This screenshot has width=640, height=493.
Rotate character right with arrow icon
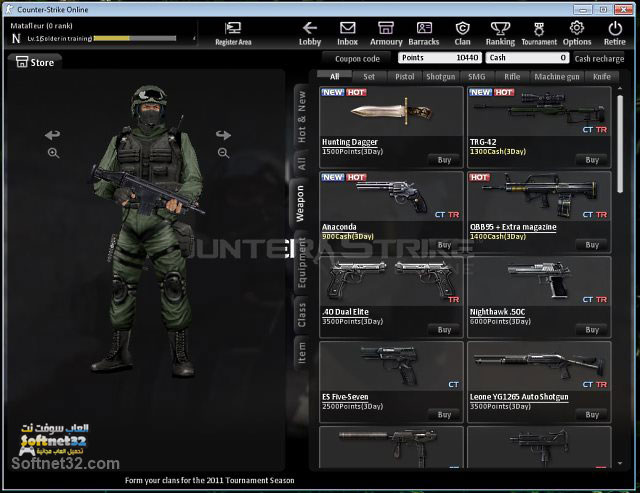[223, 134]
